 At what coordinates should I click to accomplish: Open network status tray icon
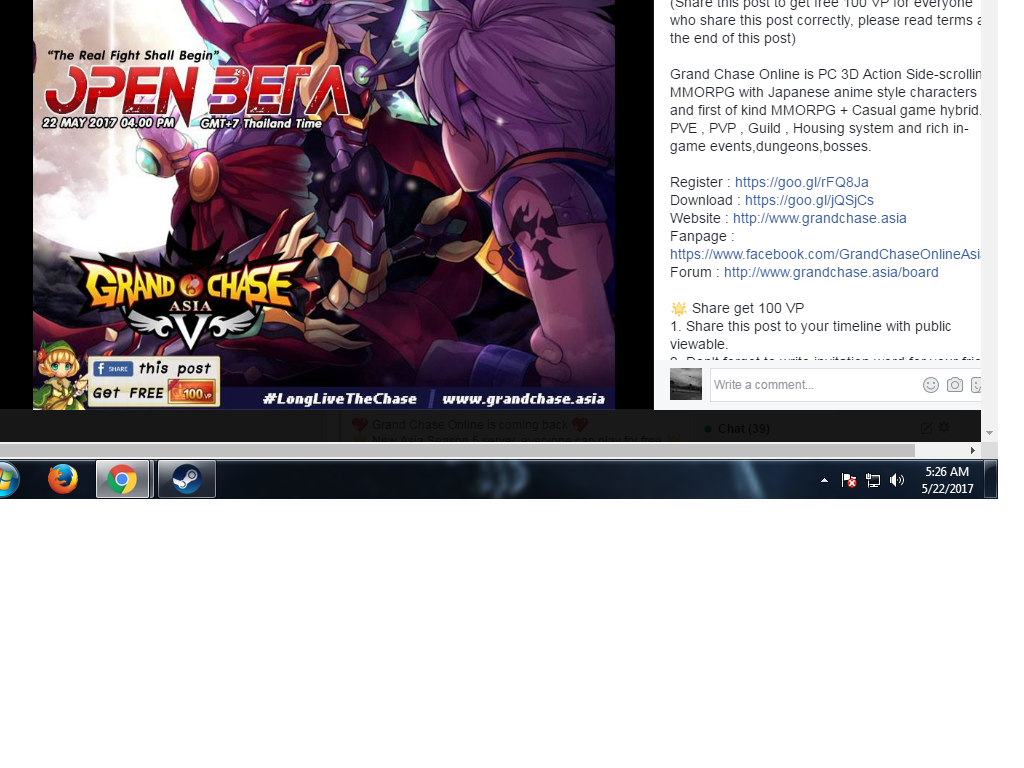click(x=873, y=481)
